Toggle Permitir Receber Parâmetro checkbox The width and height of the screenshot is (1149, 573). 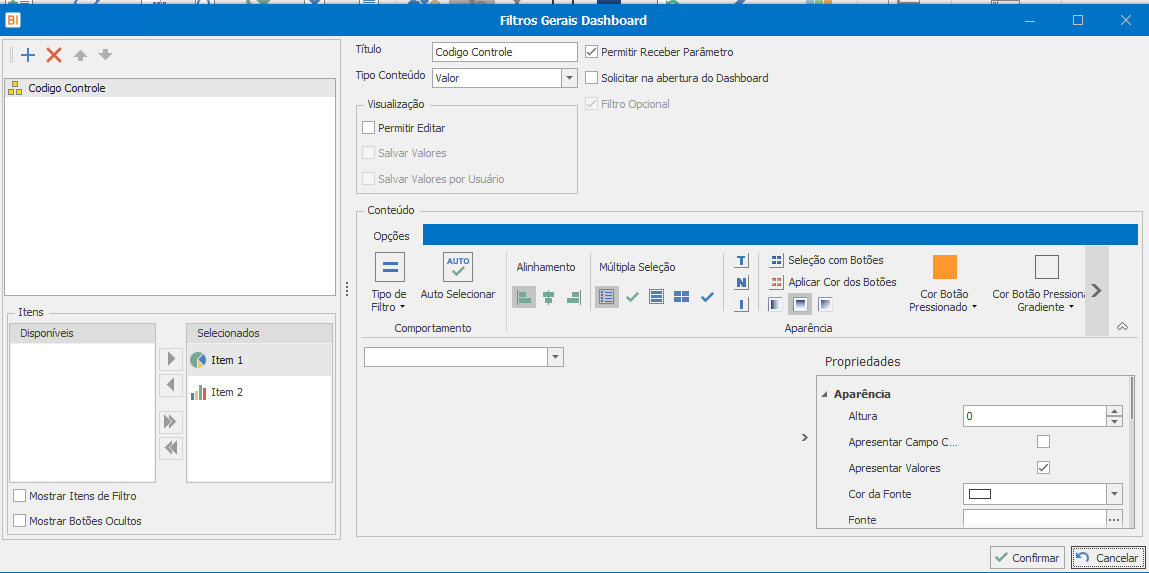pos(592,52)
